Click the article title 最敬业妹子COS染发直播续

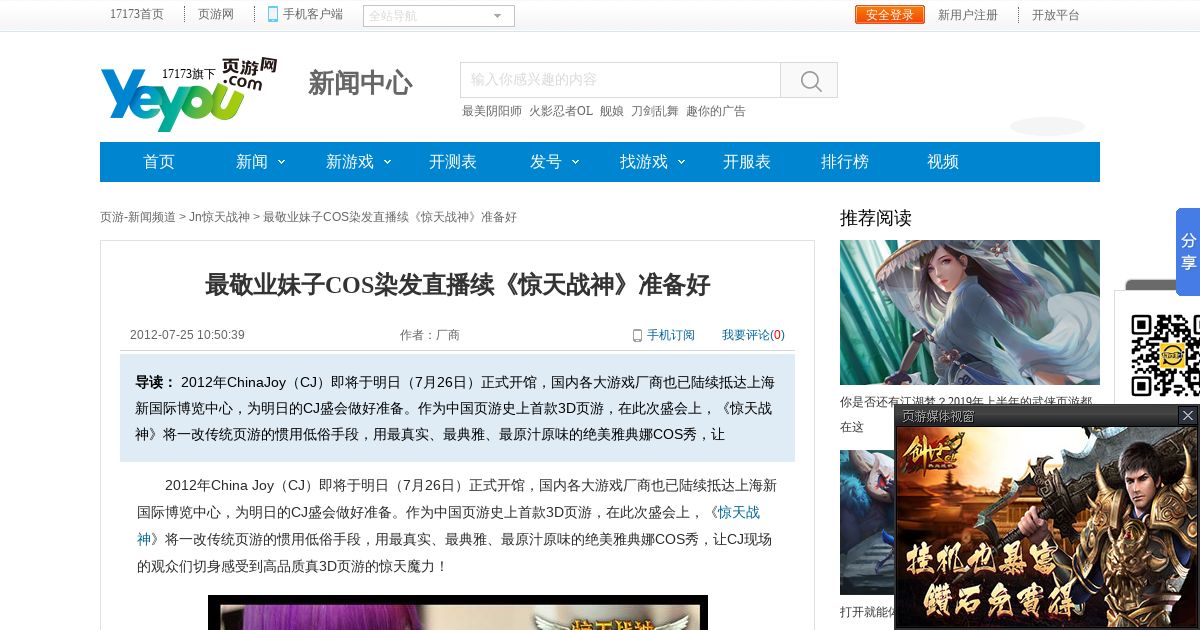pos(458,285)
